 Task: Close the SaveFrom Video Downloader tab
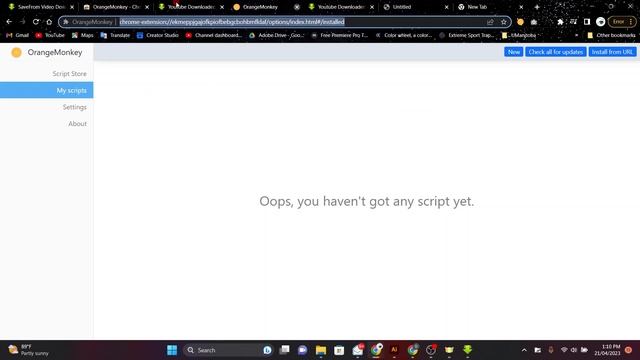(x=72, y=7)
